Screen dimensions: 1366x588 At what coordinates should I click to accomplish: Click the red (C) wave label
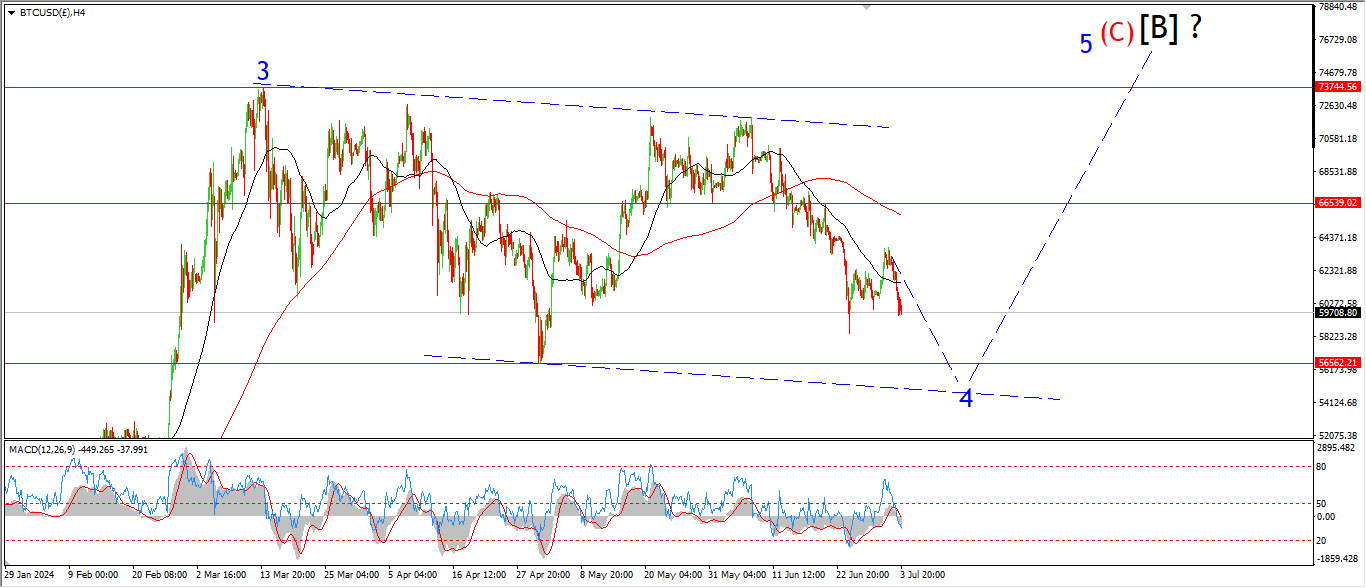[x=1116, y=33]
